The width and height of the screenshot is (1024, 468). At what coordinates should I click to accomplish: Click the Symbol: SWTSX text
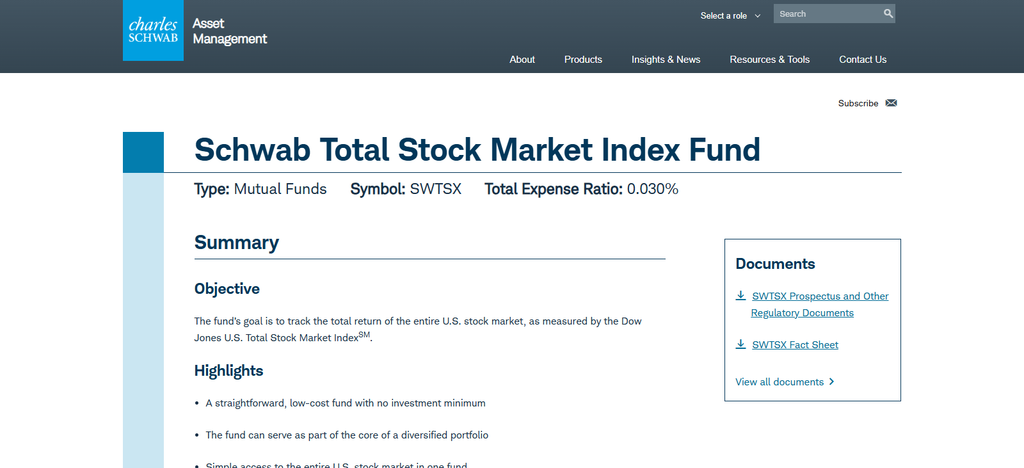(x=406, y=189)
